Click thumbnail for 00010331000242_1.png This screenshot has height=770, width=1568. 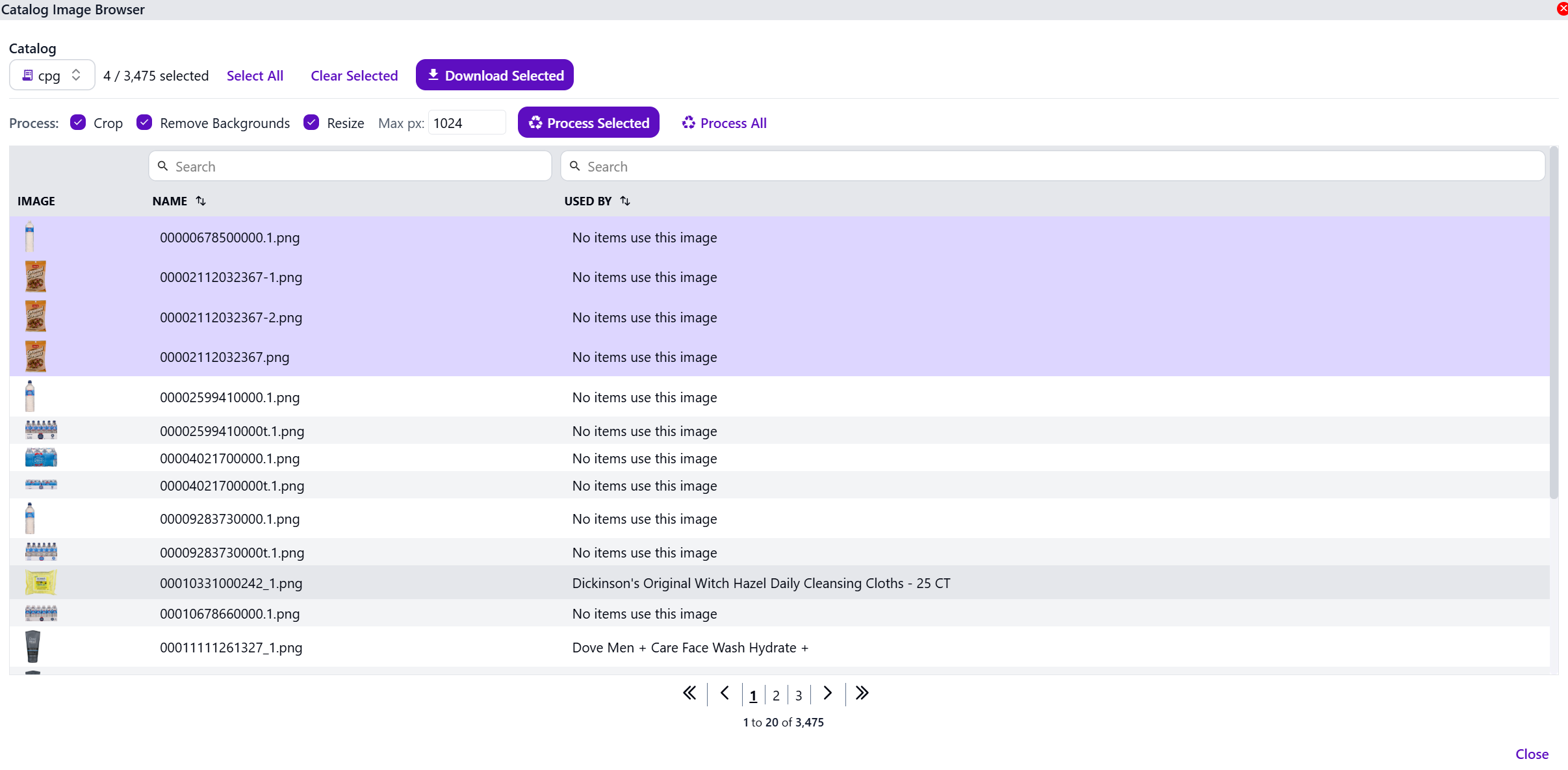coord(41,583)
